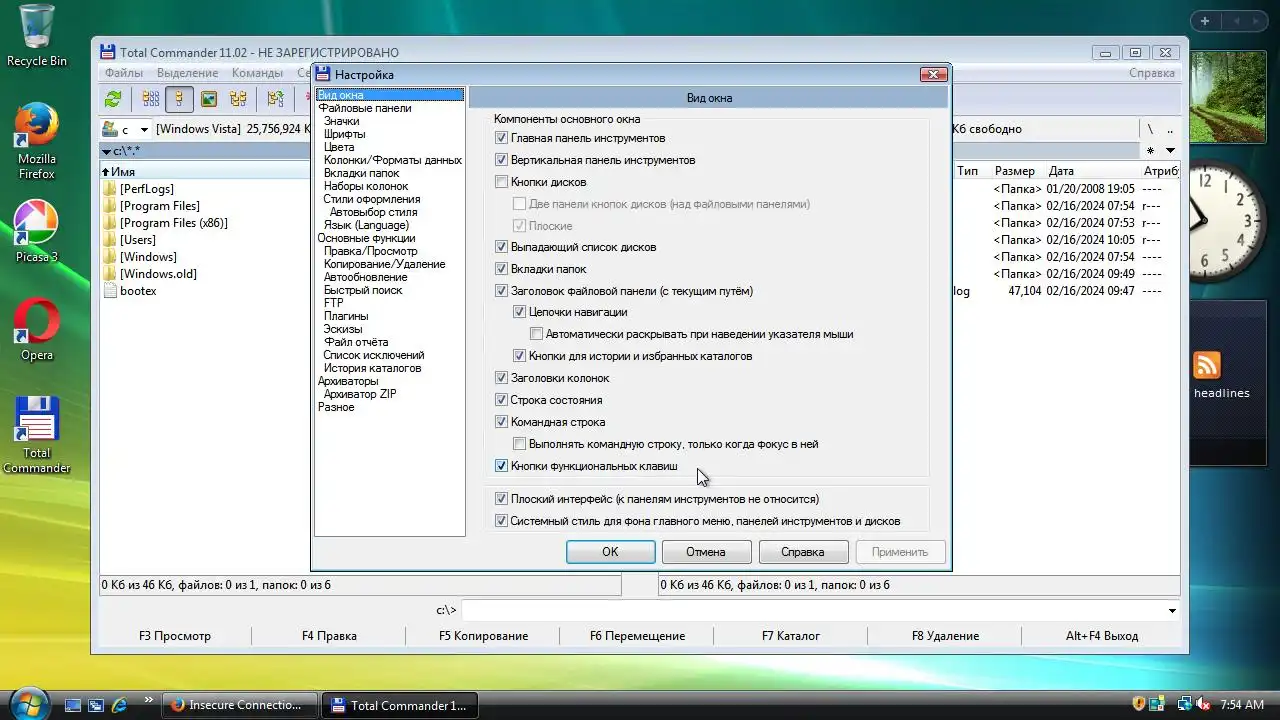
Task: Open the Справка menu in Total Commander
Action: 1152,73
